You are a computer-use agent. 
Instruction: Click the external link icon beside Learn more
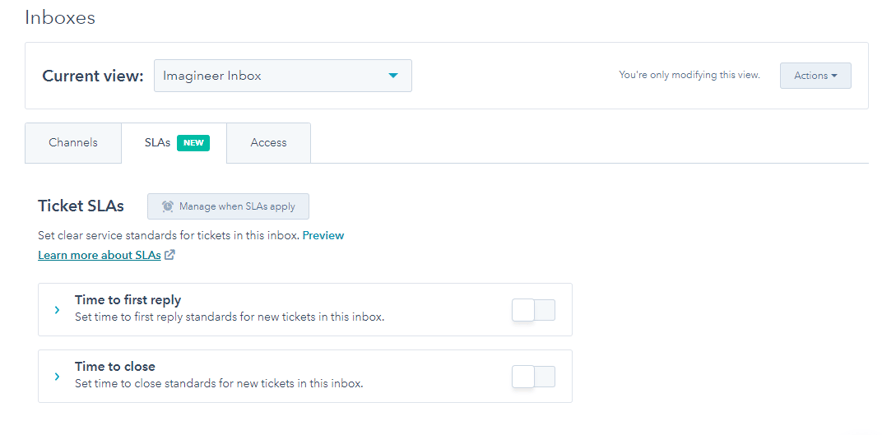click(x=170, y=255)
